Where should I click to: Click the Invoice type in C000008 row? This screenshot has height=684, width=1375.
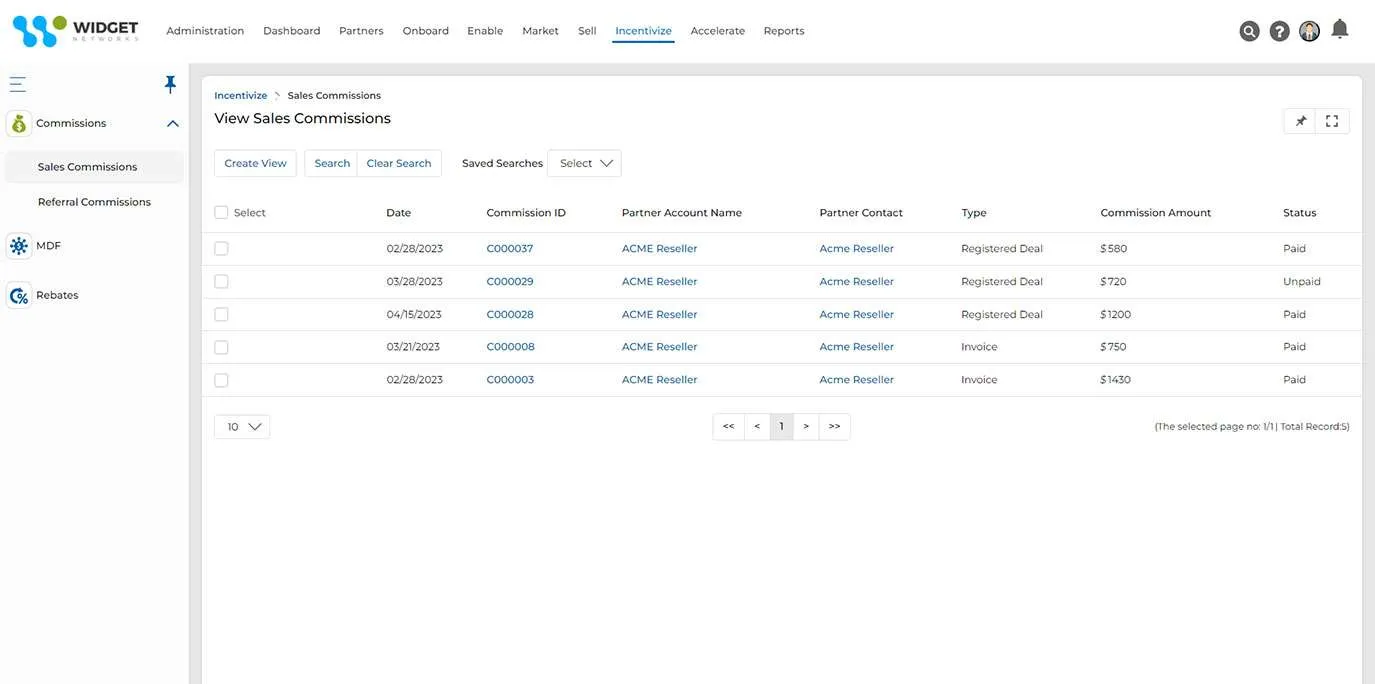coord(979,347)
